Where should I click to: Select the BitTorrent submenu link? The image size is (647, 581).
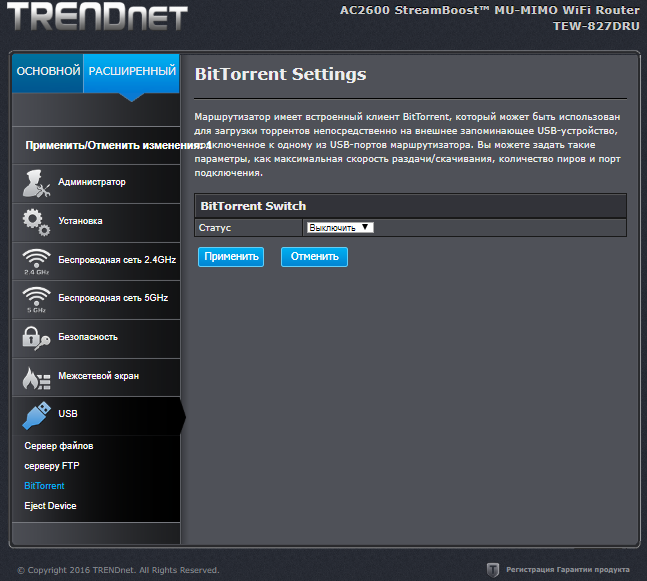[x=44, y=486]
